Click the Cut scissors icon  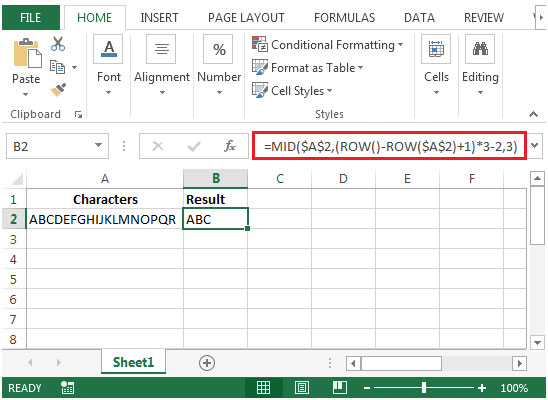tap(58, 44)
